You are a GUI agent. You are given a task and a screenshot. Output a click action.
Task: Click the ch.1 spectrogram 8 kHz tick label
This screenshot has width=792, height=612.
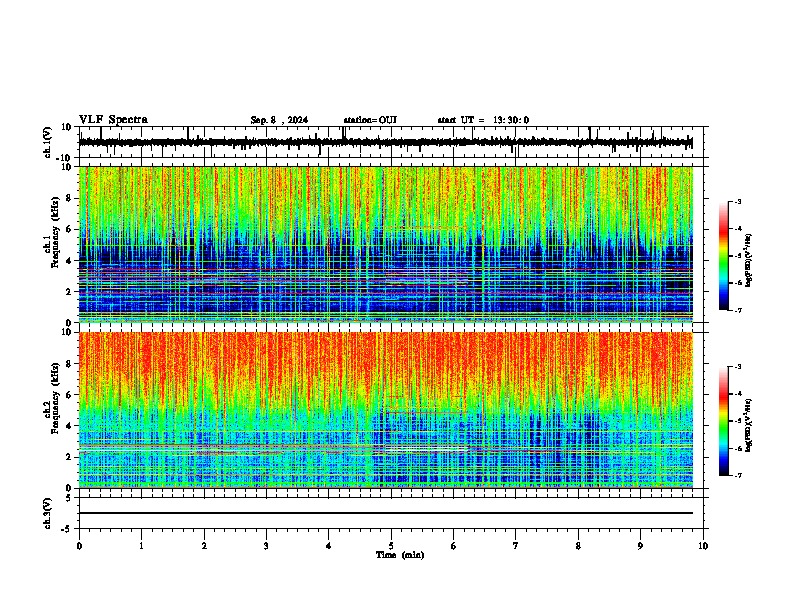click(x=70, y=198)
